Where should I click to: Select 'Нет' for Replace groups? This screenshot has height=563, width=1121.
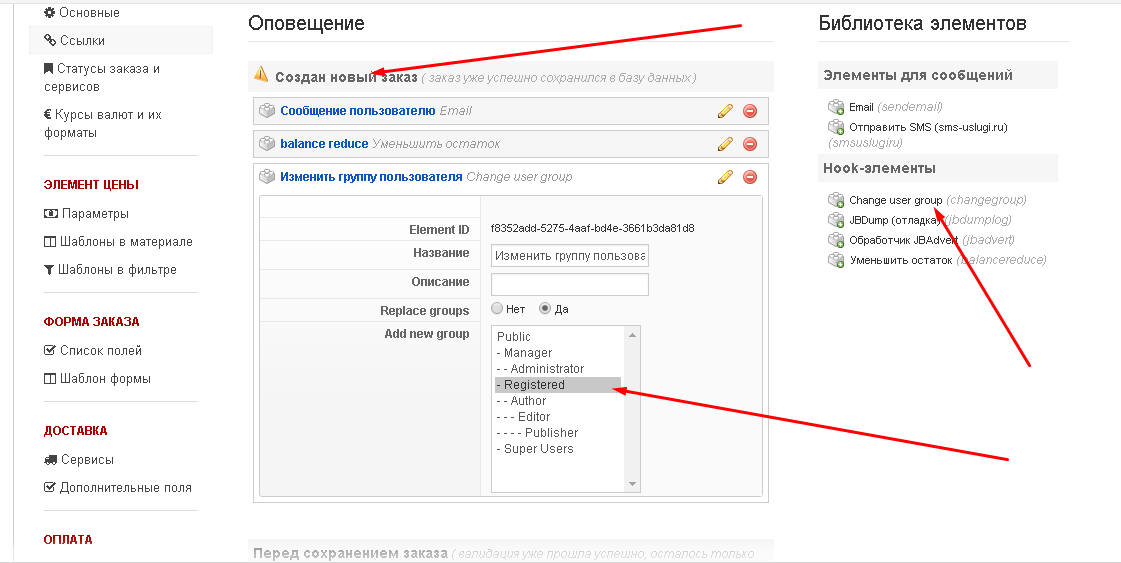497,309
